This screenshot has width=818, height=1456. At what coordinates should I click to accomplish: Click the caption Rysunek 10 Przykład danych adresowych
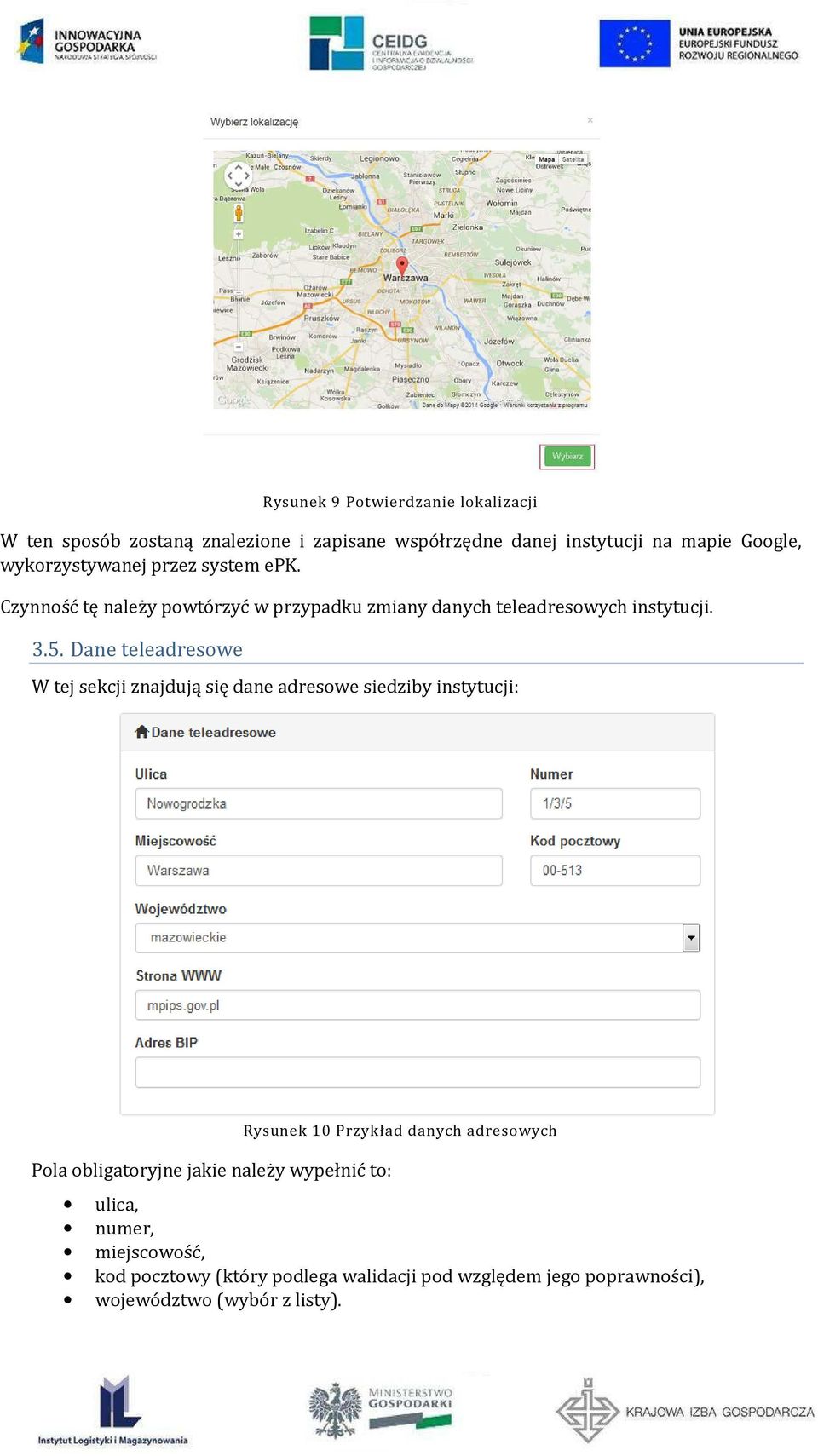400,1131
